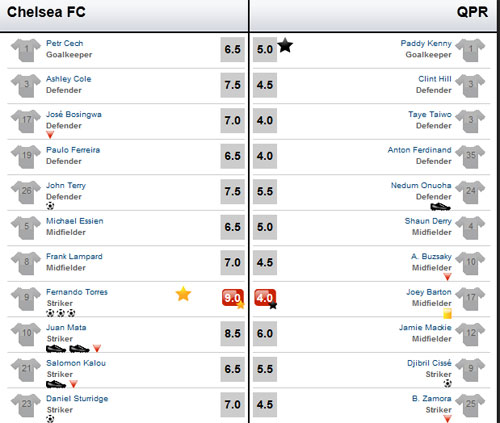
Task: Click the number 26 shirt icon for John Terry
Action: pos(26,192)
